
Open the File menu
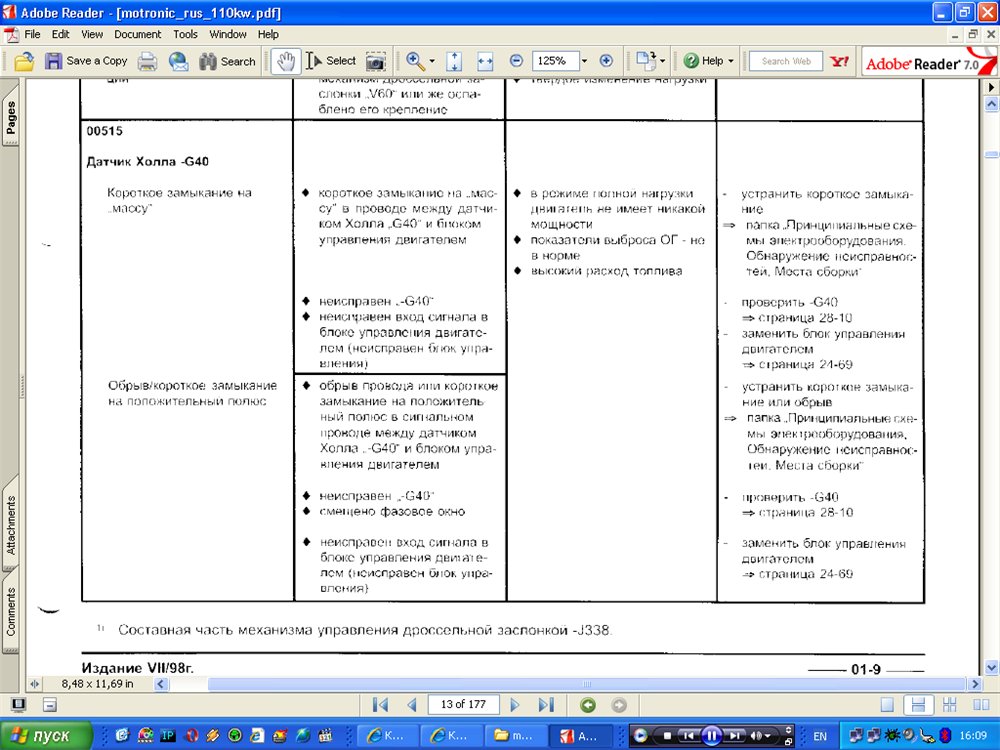click(32, 34)
